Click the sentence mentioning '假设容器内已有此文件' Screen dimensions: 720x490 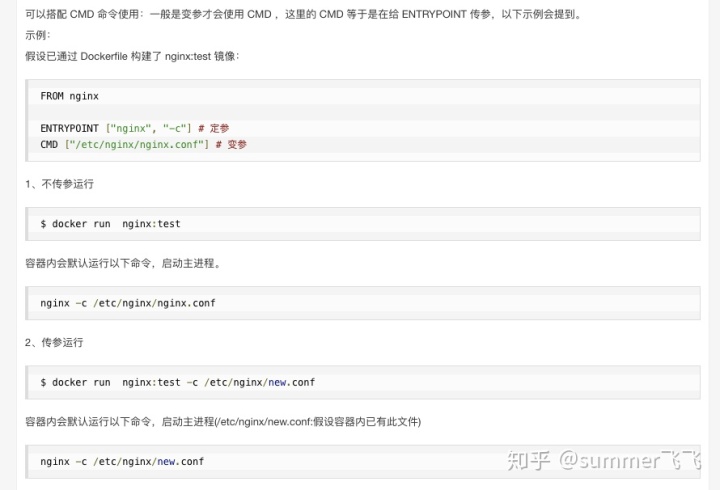click(x=223, y=422)
